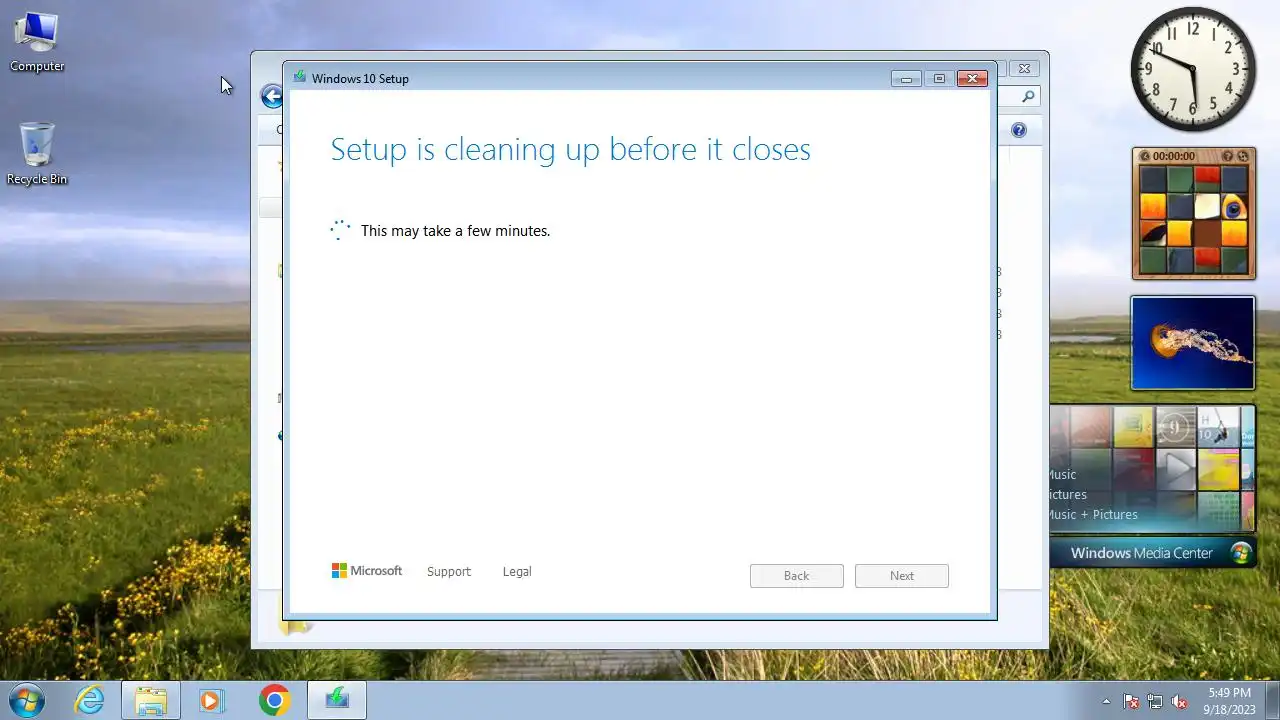The width and height of the screenshot is (1280, 720).
Task: Select Music in Media Center gadget
Action: tap(1062, 474)
